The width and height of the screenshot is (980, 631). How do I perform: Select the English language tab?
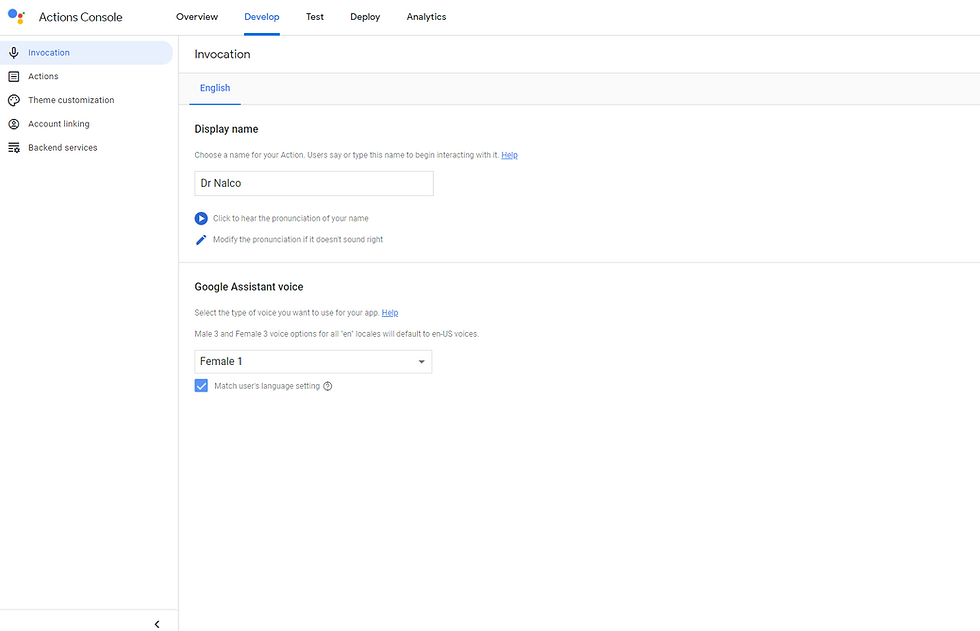pos(215,88)
